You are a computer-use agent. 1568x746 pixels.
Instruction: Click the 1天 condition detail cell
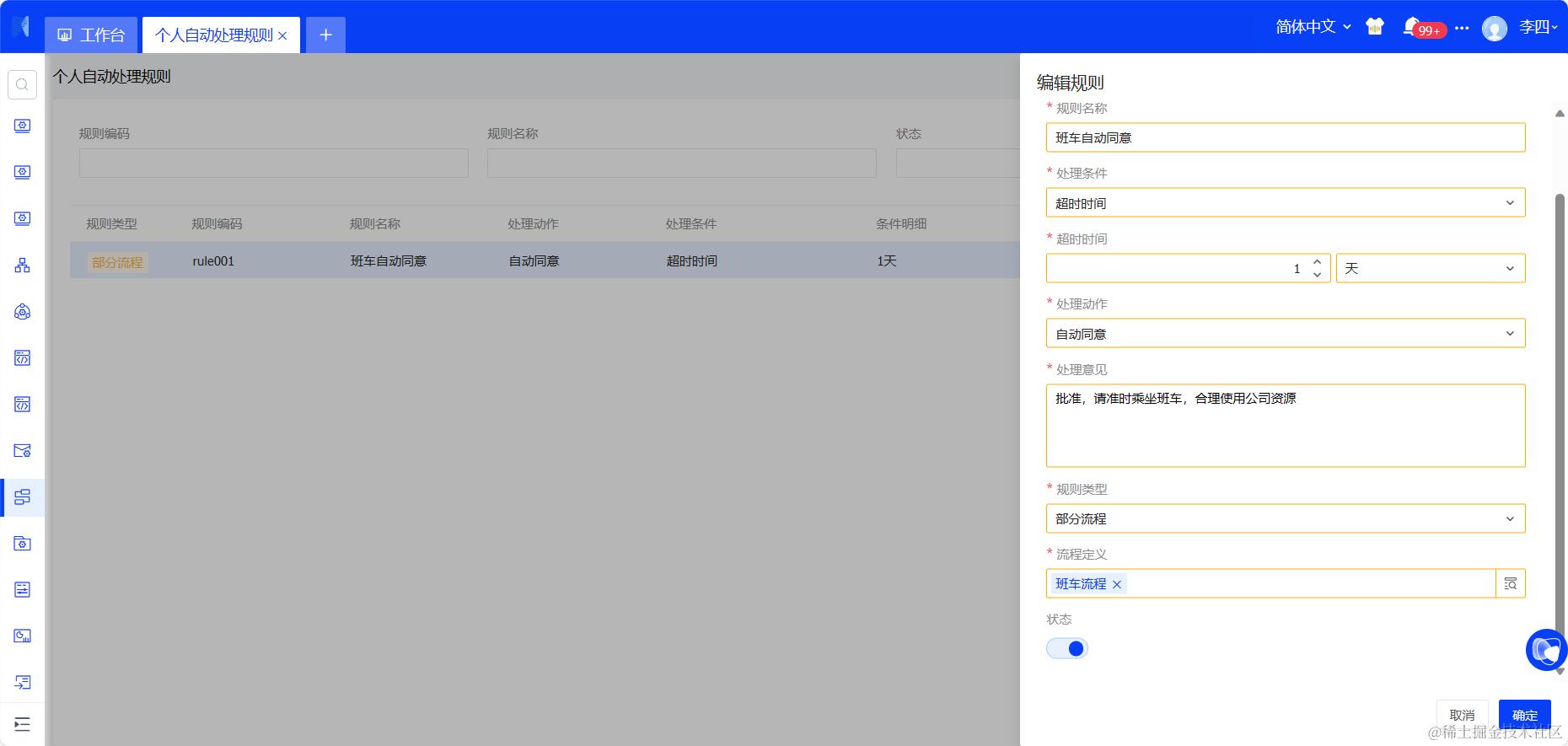click(887, 261)
